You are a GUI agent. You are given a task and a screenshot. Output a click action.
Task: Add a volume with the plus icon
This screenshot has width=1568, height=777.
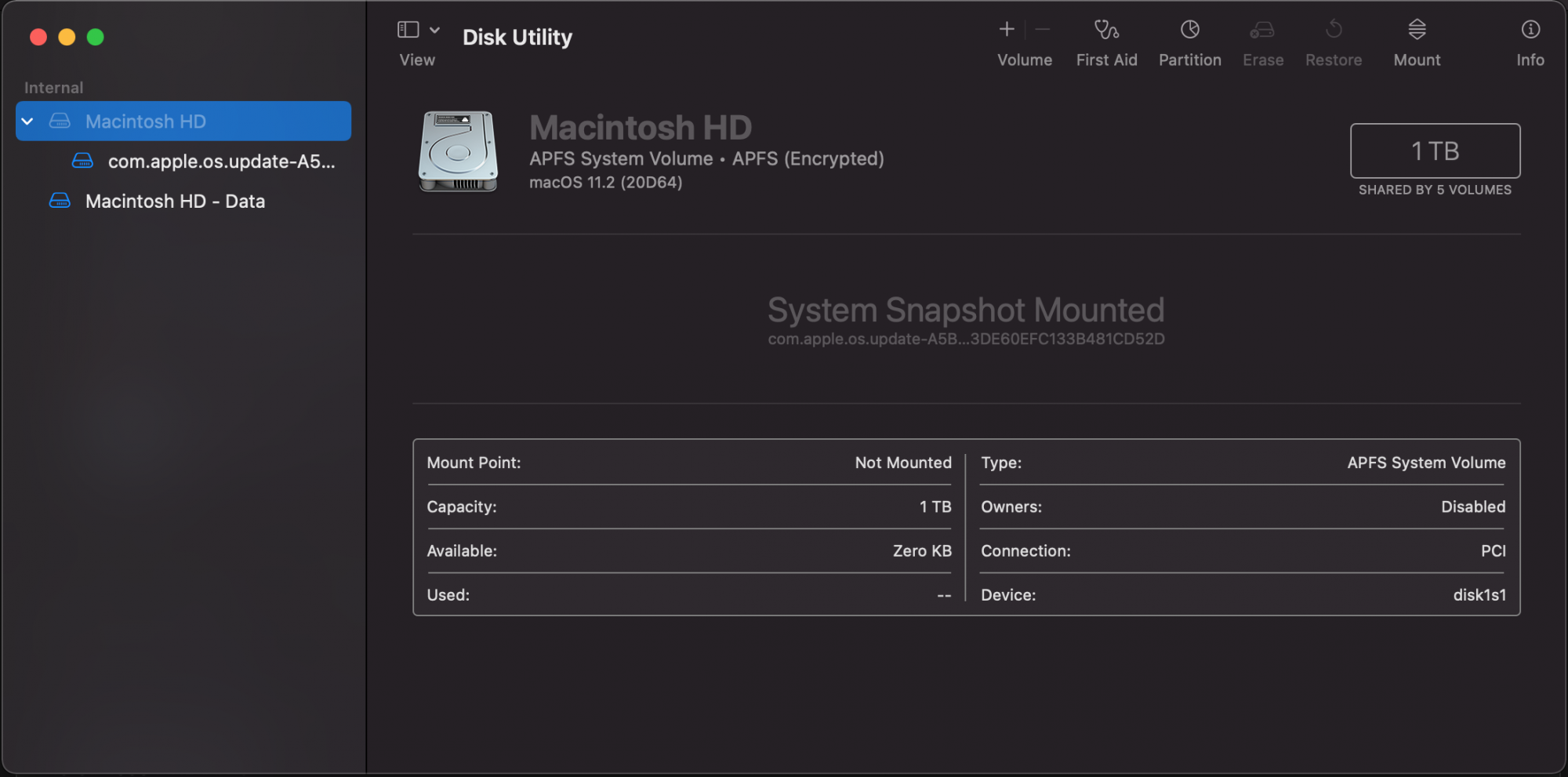click(x=1007, y=29)
